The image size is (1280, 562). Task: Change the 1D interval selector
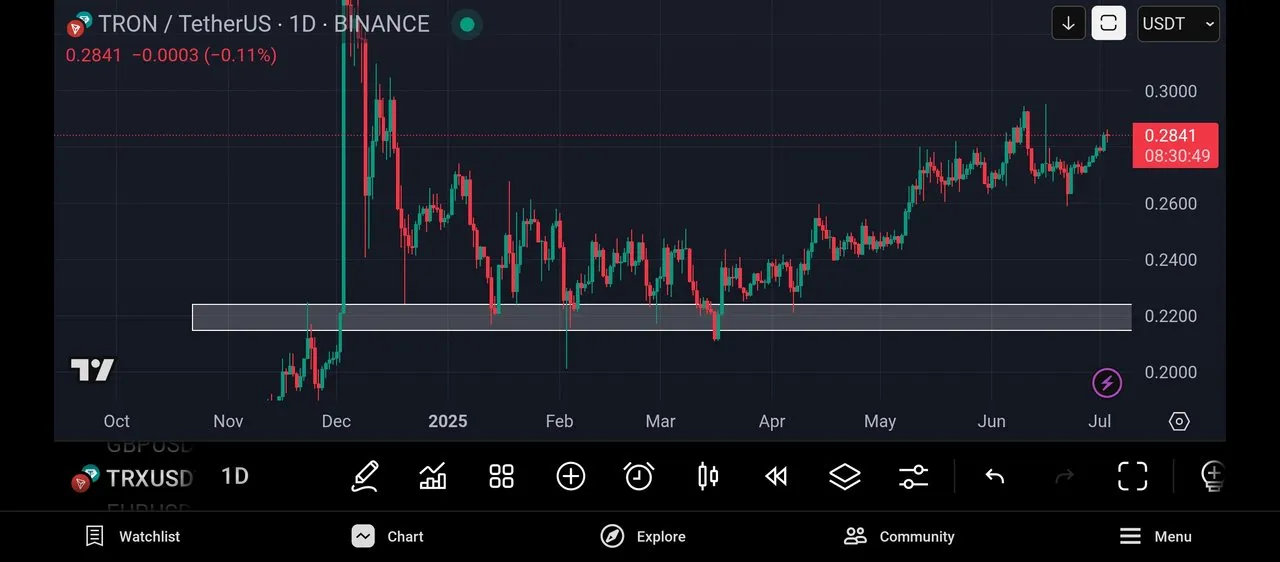click(235, 476)
